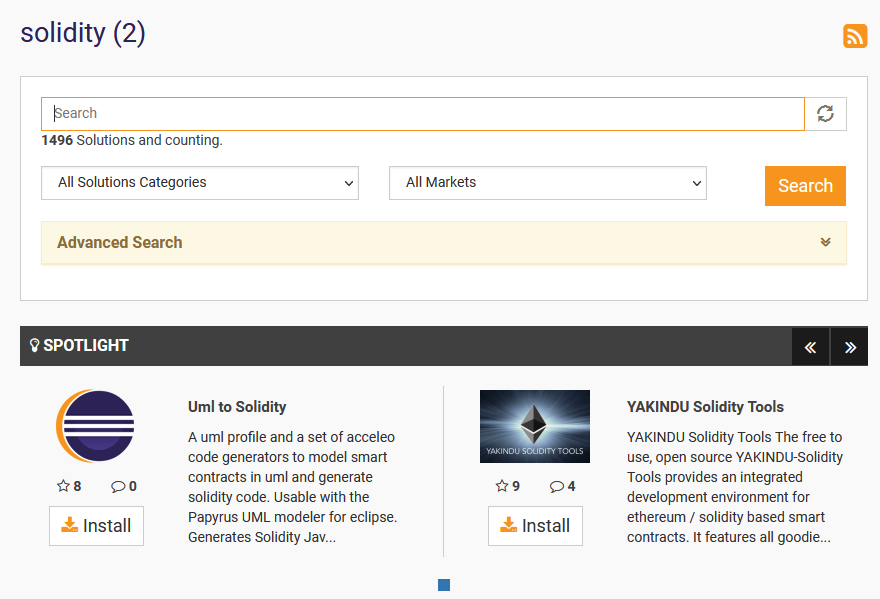Click Advanced Search heading
Viewport: 880px width, 599px height.
[x=120, y=243]
